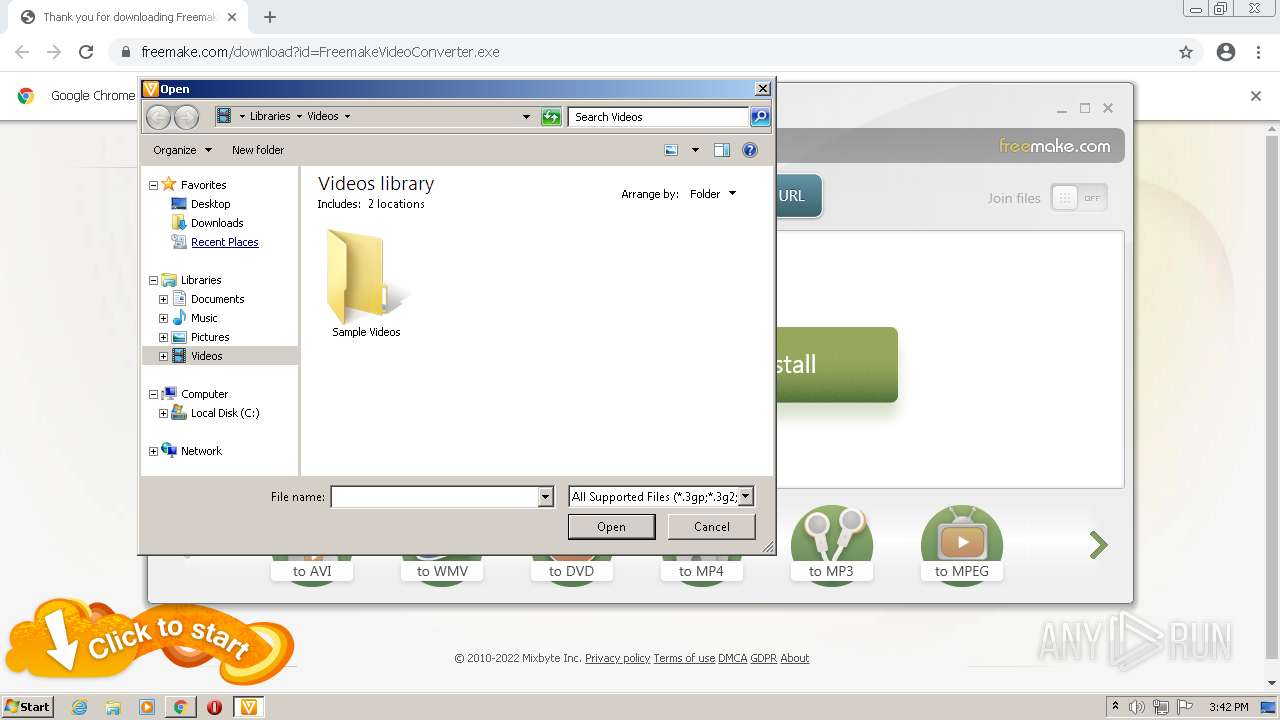Image resolution: width=1280 pixels, height=720 pixels.
Task: Click the search magnifier icon in Open dialog
Action: [760, 117]
